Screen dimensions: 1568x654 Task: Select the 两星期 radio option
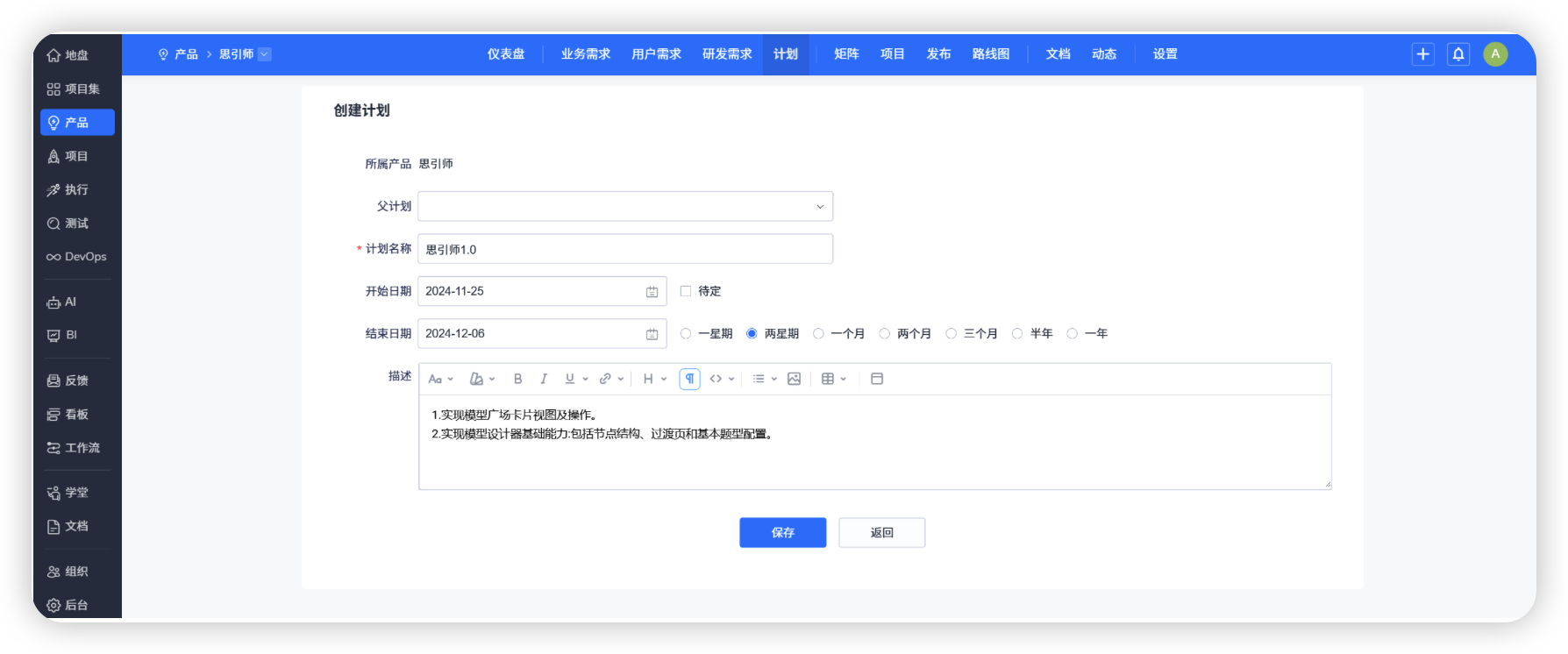[x=752, y=333]
